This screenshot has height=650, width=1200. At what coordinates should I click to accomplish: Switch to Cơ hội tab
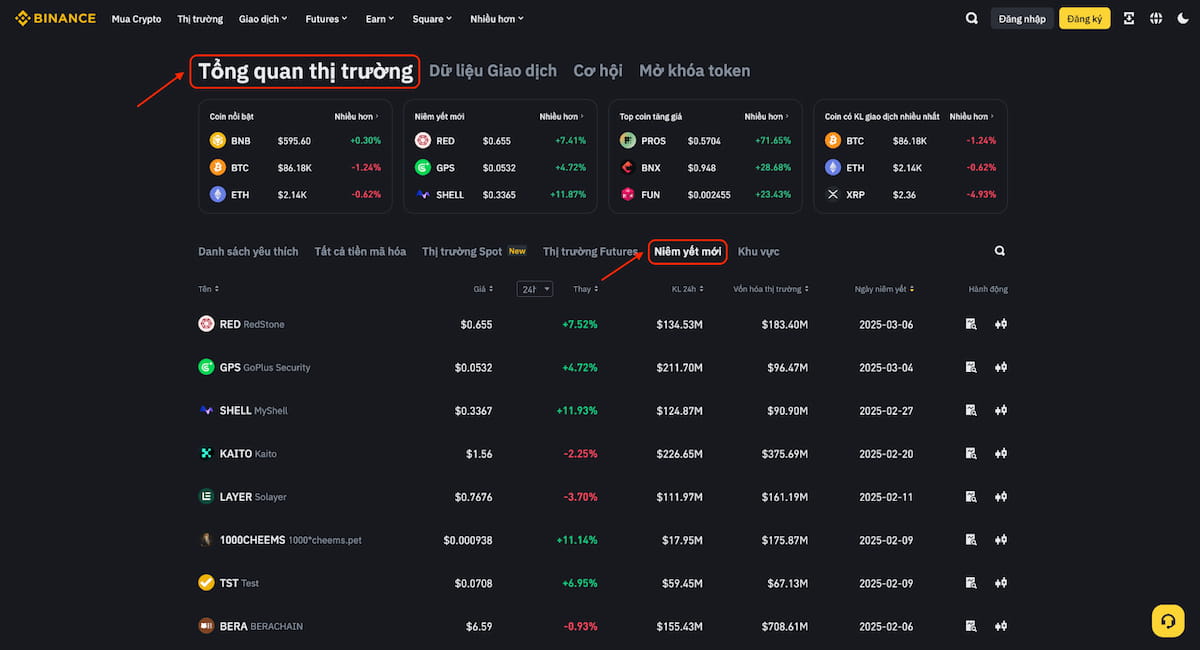[598, 71]
